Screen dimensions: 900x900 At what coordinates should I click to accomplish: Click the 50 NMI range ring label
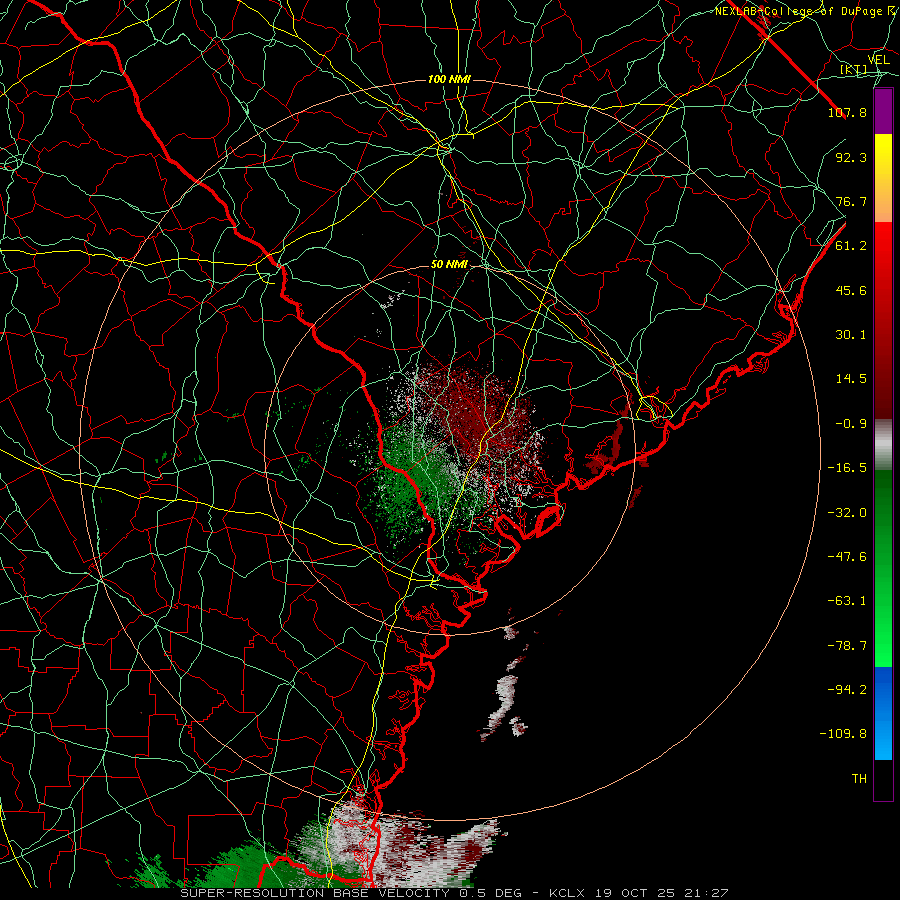tap(449, 265)
